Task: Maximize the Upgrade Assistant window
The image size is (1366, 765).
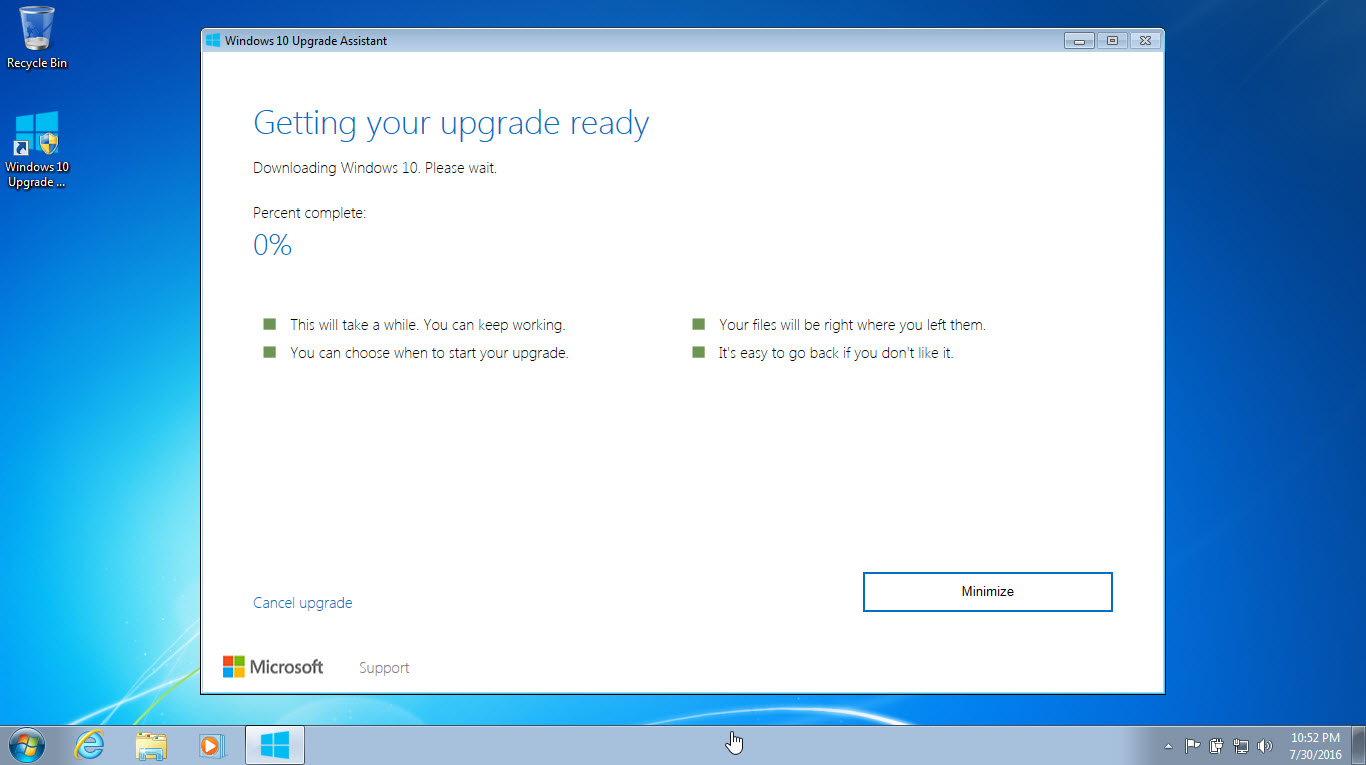Action: pos(1112,41)
